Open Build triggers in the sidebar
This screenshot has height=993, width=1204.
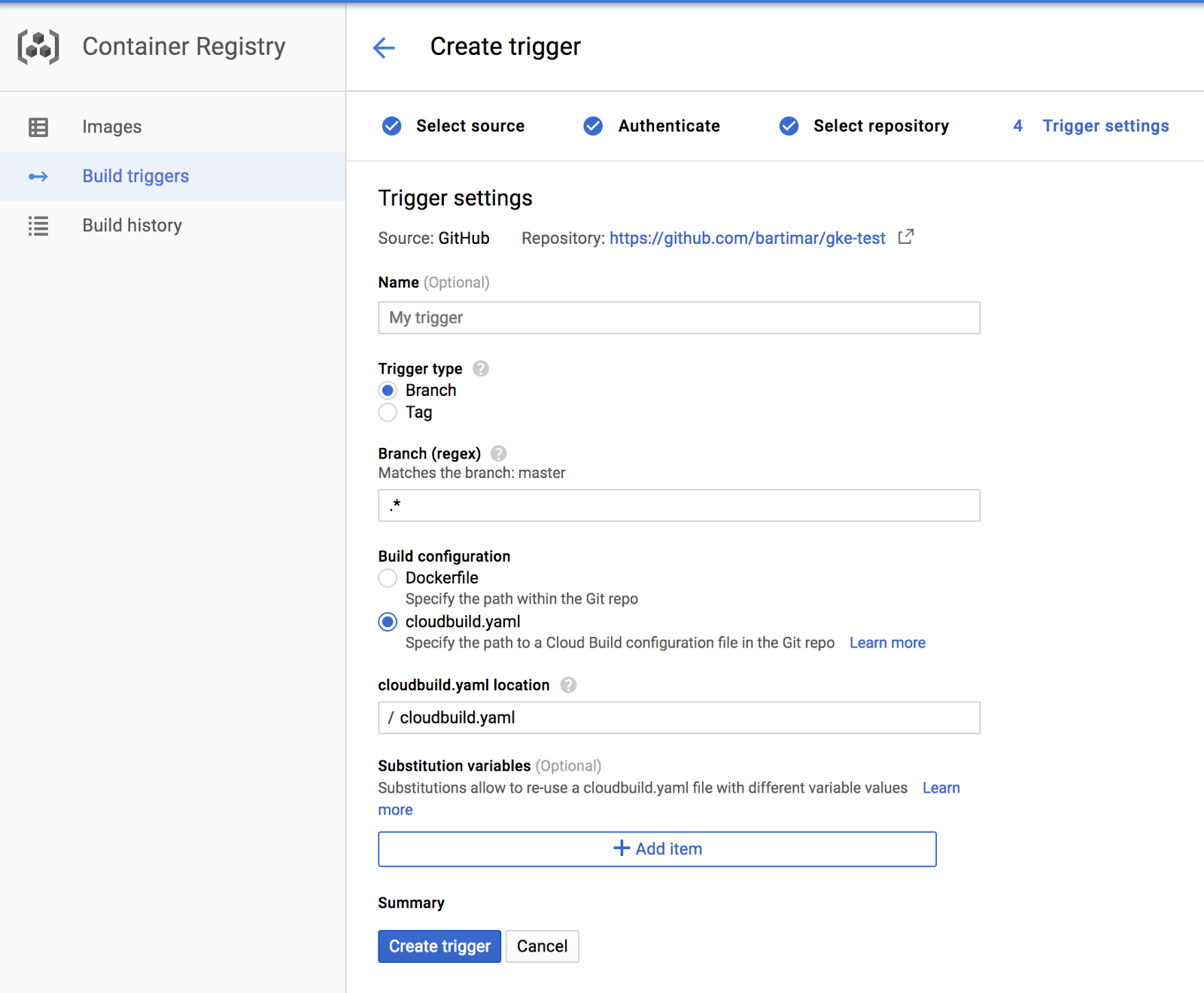point(135,176)
